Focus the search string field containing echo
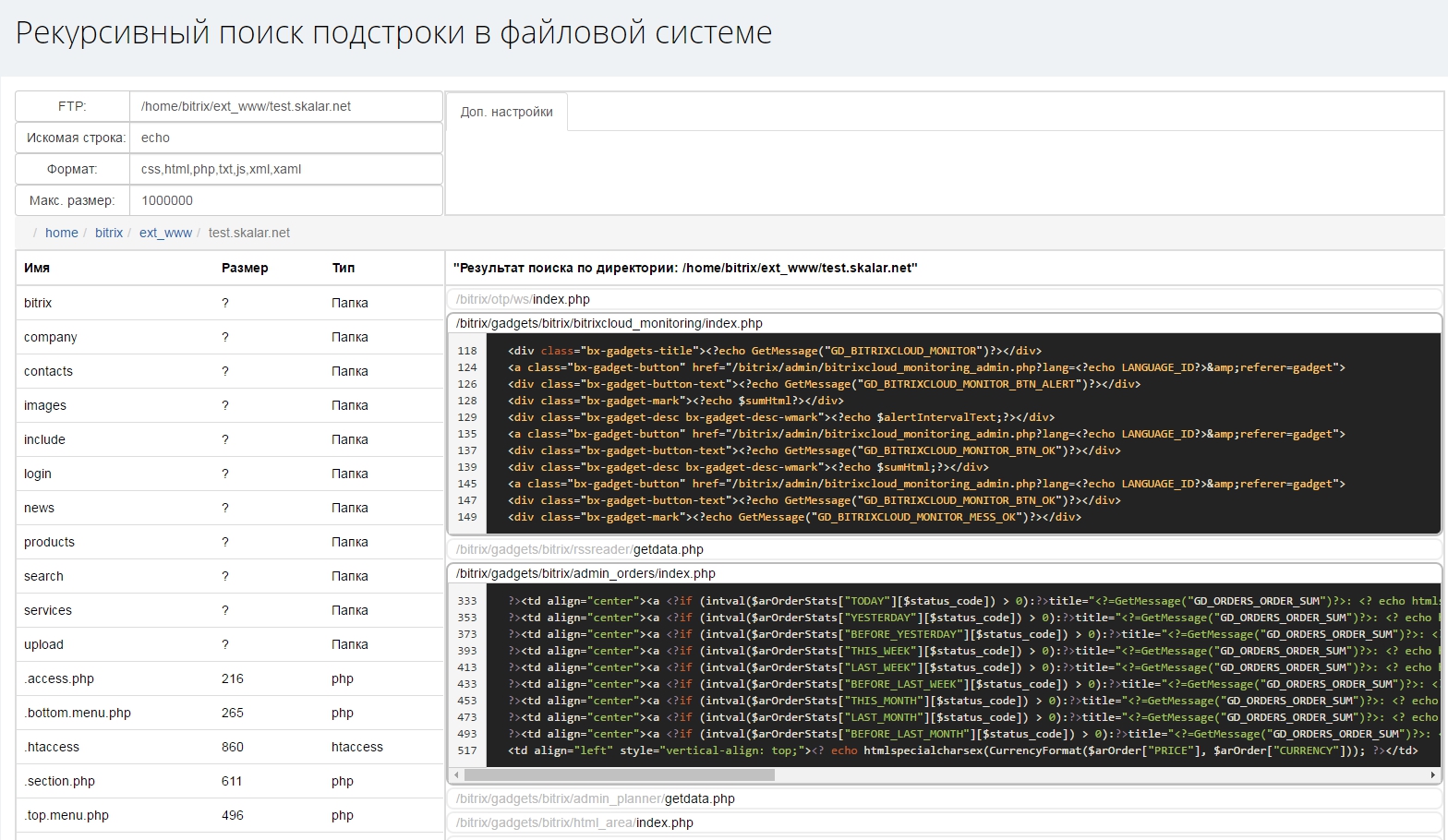The height and width of the screenshot is (840, 1448). click(284, 138)
